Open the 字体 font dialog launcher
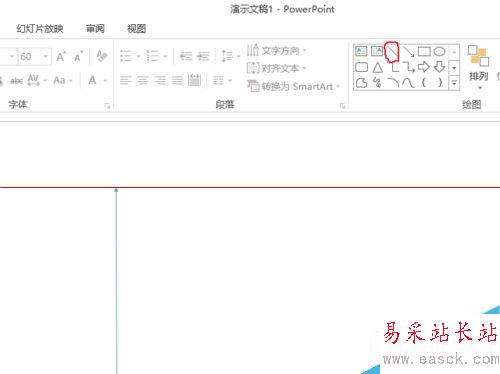This screenshot has height=374, width=500. [x=107, y=106]
